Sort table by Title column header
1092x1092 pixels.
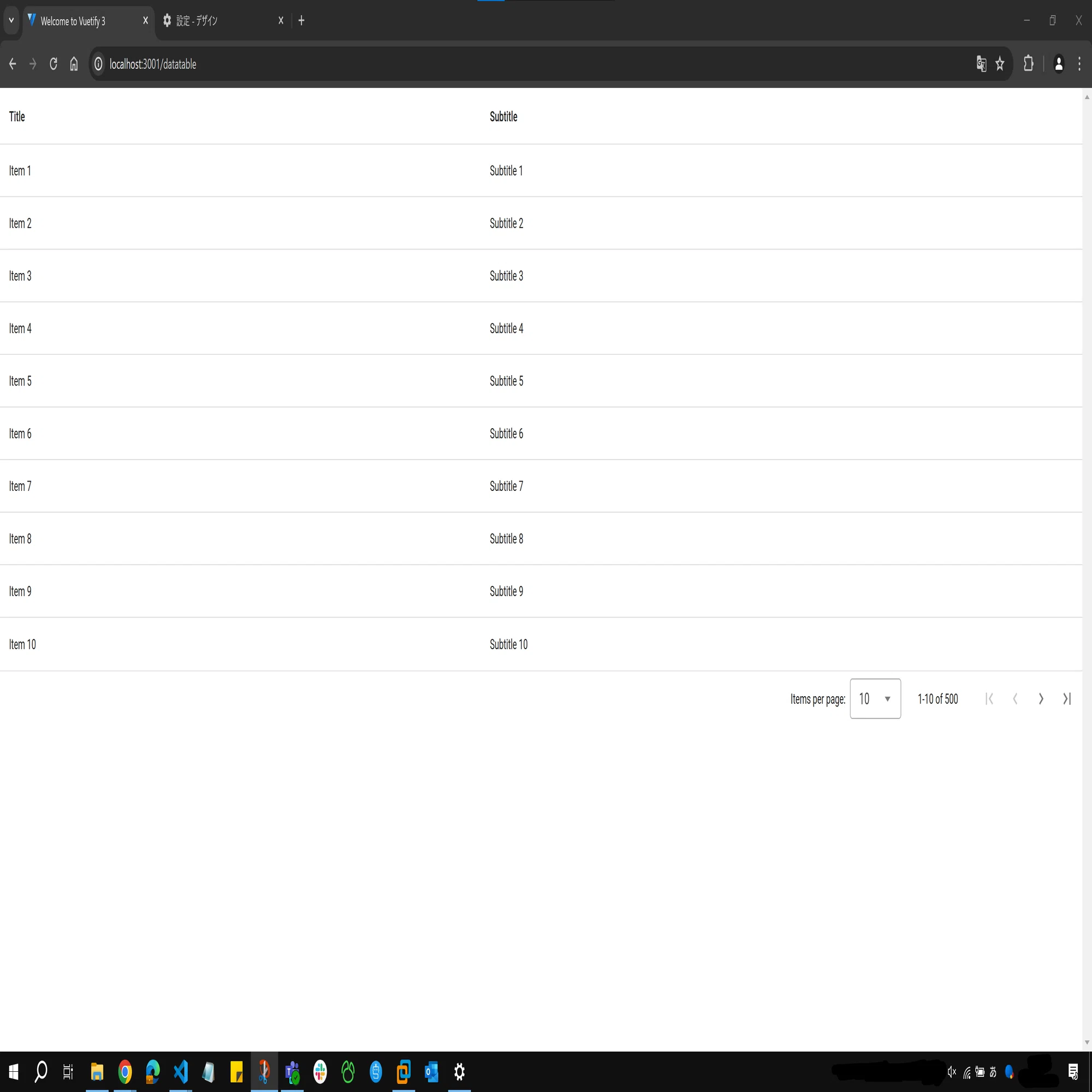[17, 116]
